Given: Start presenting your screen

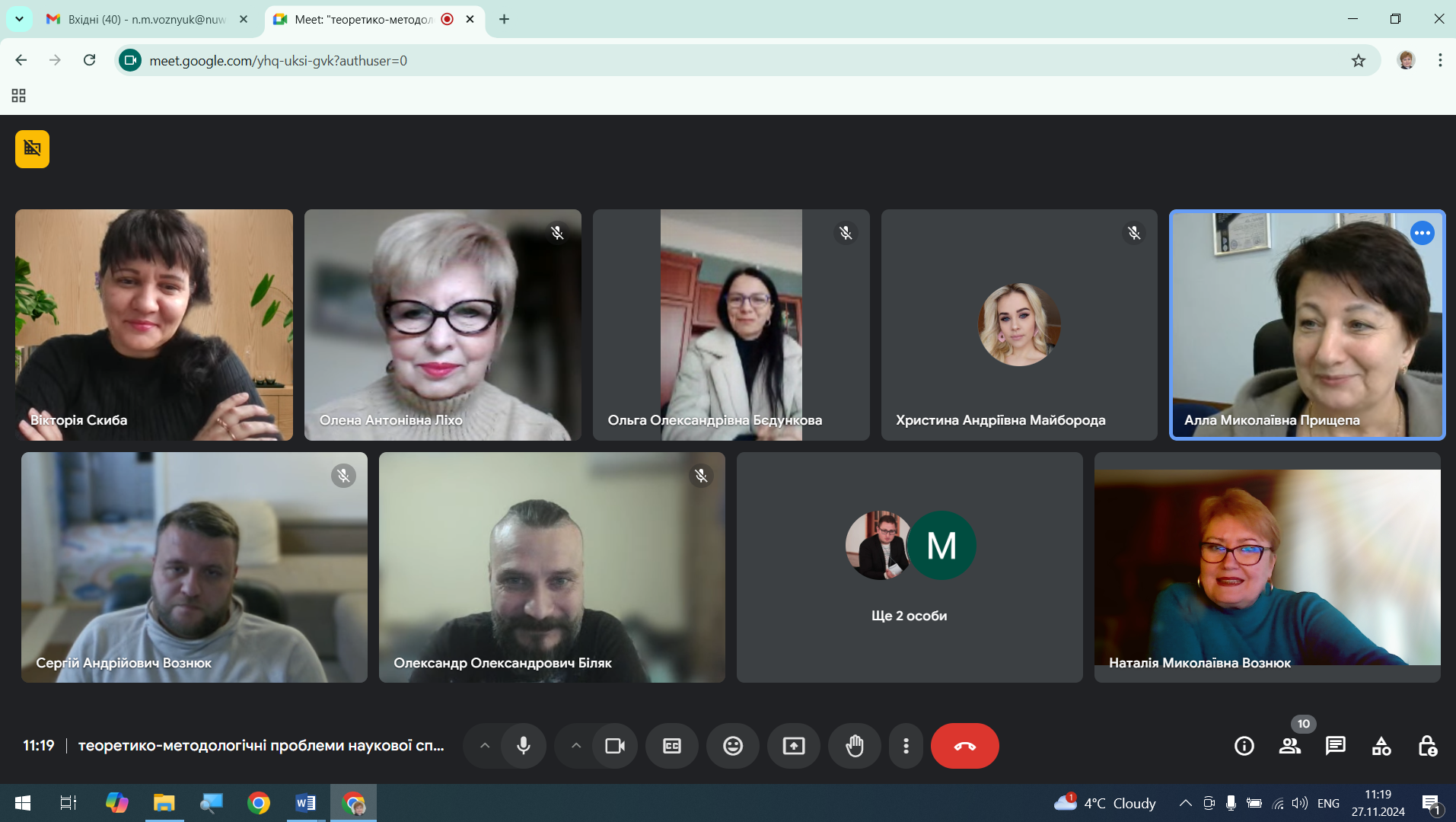Looking at the screenshot, I should (x=794, y=746).
